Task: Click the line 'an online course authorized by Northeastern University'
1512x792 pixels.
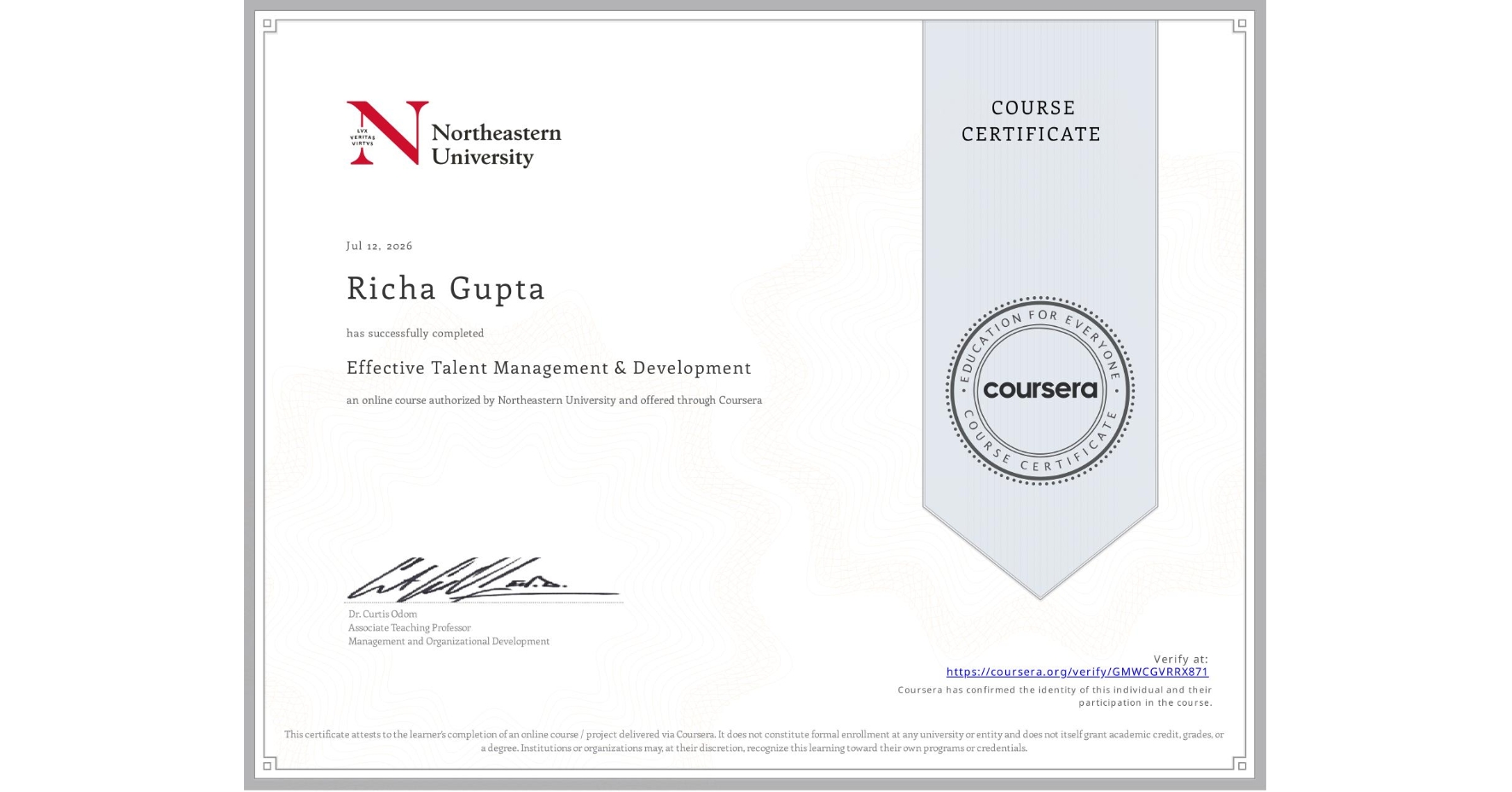Action: (554, 400)
